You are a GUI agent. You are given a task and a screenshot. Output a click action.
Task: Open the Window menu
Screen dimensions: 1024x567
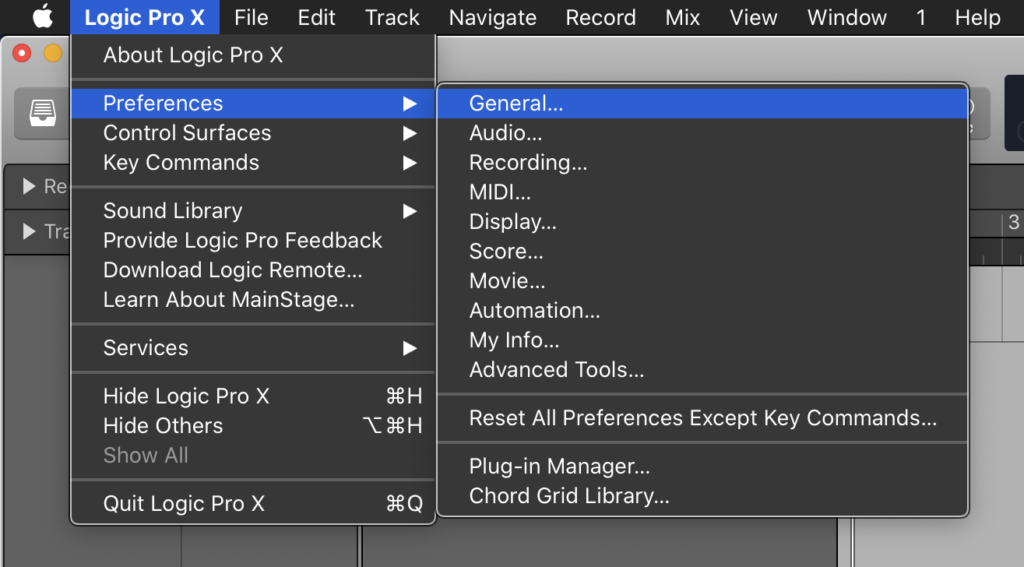pos(846,17)
